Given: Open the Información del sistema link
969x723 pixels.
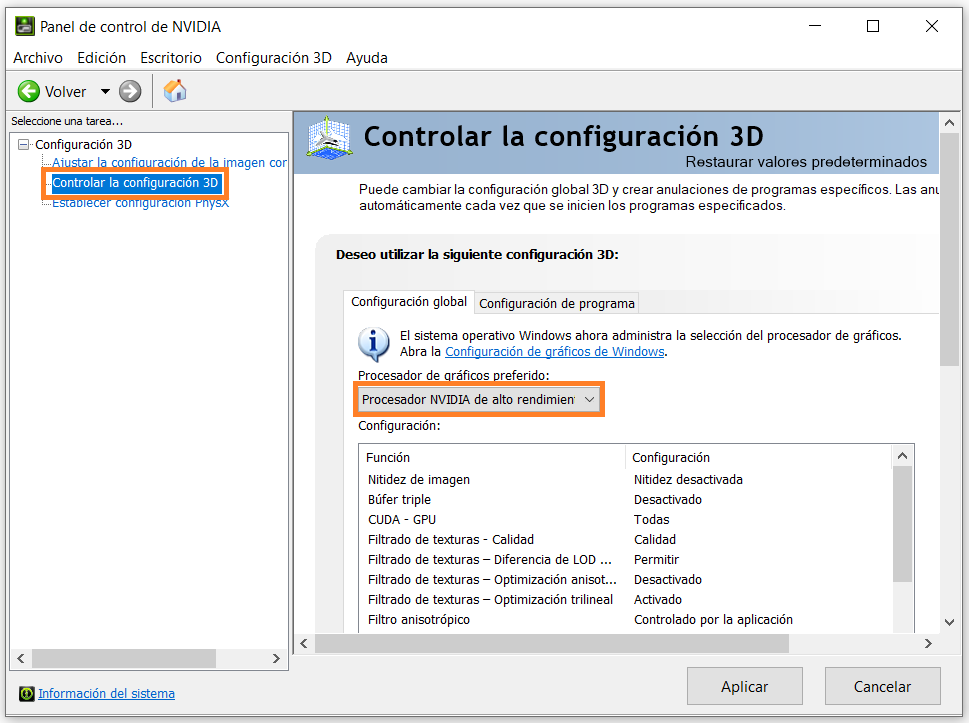Looking at the screenshot, I should [106, 693].
